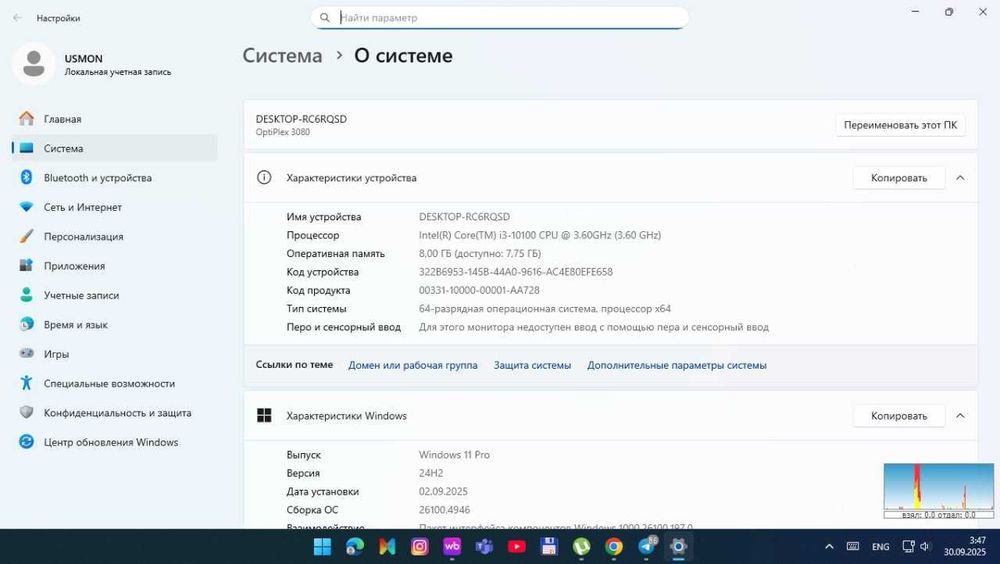Collapse the Характеристики Windows section

coord(960,415)
